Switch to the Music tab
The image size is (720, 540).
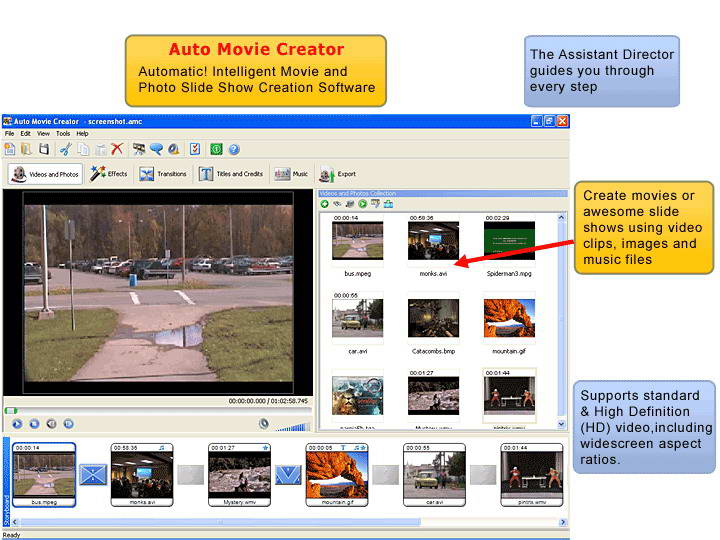tap(291, 174)
